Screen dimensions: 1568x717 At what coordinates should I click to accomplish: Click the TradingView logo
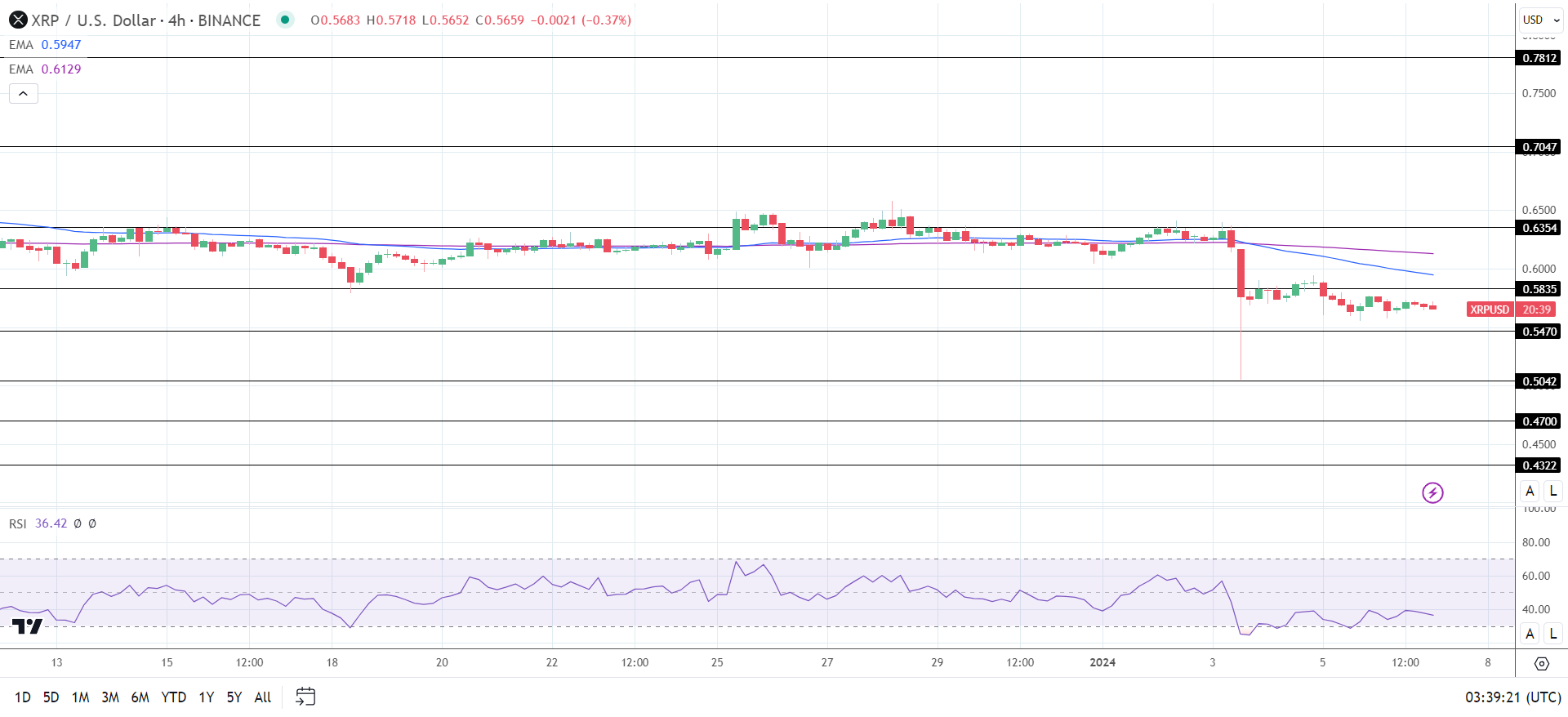point(27,626)
